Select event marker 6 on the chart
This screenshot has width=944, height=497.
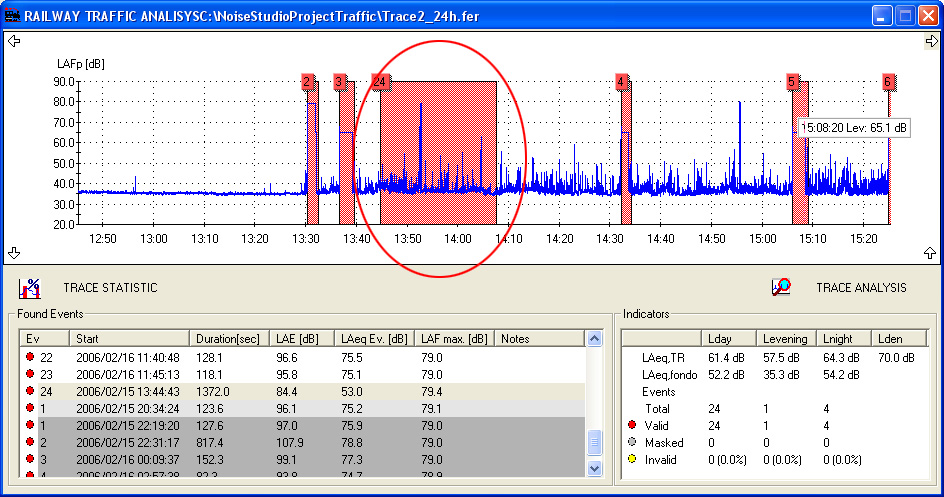[x=887, y=82]
